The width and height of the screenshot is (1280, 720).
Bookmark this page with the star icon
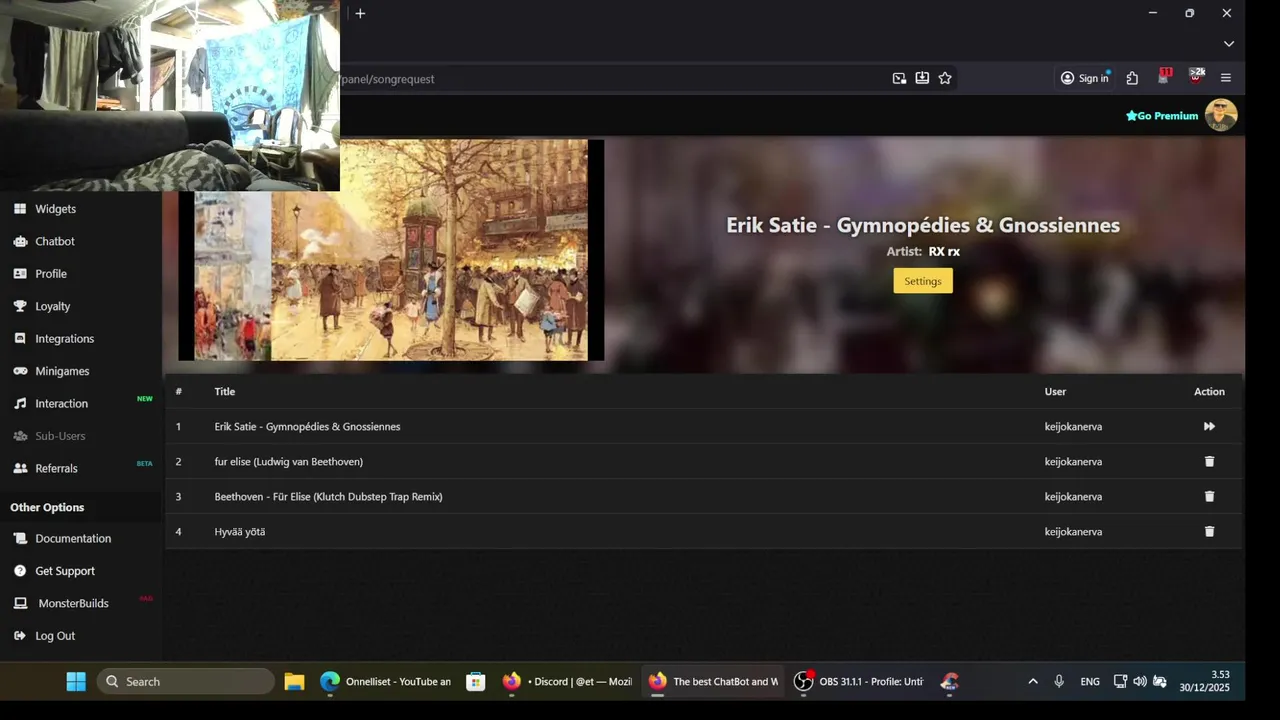945,78
